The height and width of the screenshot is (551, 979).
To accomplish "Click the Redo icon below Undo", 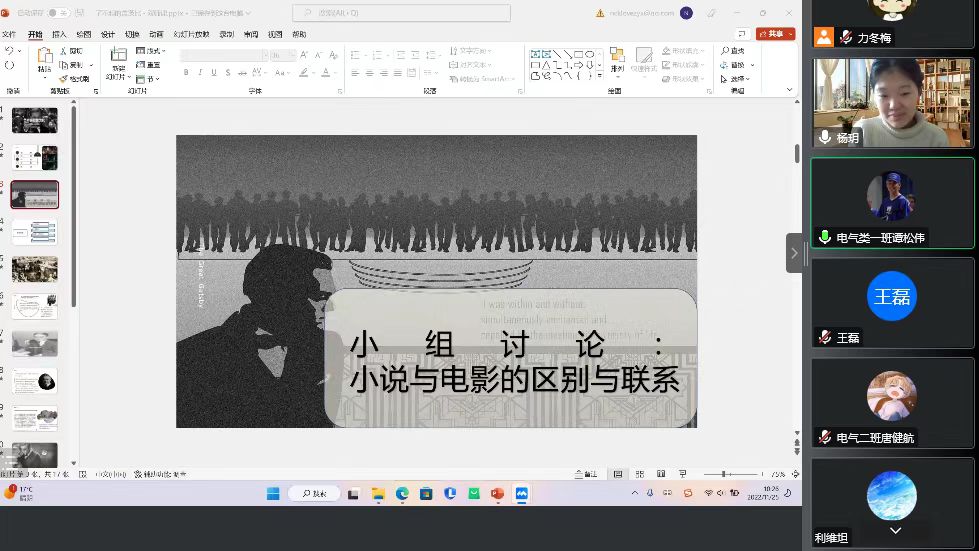I will coord(9,65).
